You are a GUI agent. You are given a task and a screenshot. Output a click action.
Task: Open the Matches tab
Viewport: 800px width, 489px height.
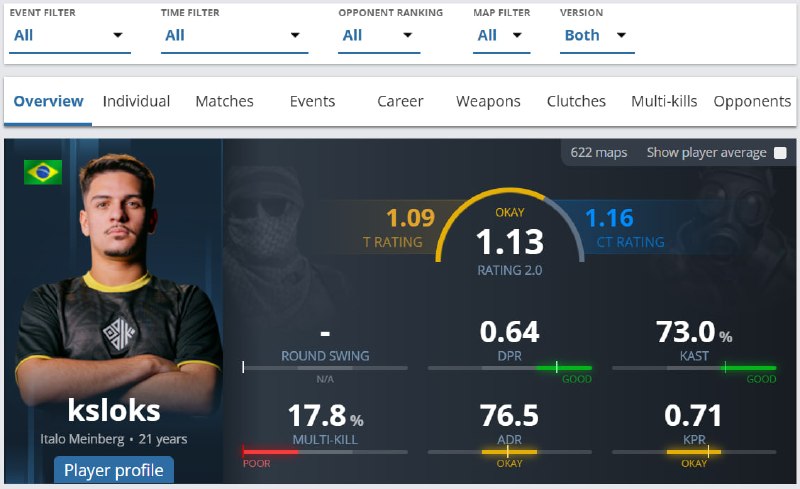pyautogui.click(x=224, y=101)
